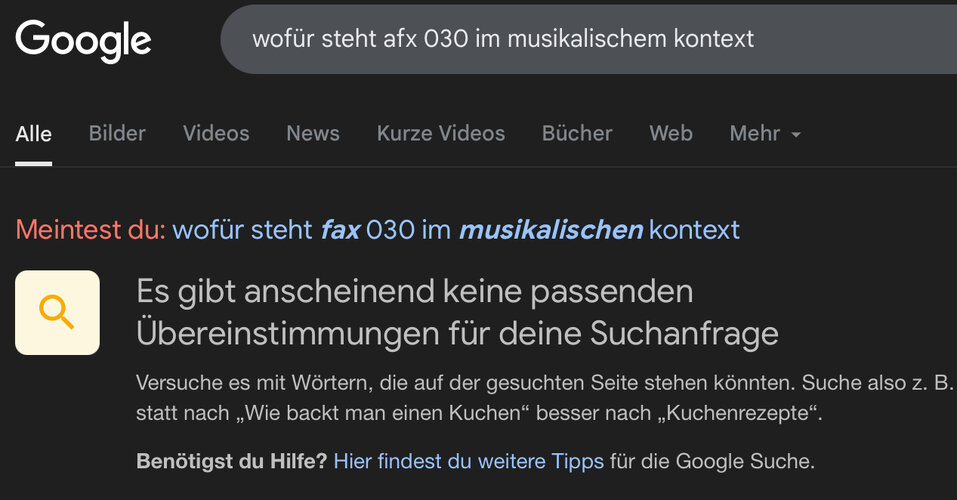Follow the suggested 'wofür steht fax 030' query
Viewport: 957px width, 500px height.
tap(456, 230)
